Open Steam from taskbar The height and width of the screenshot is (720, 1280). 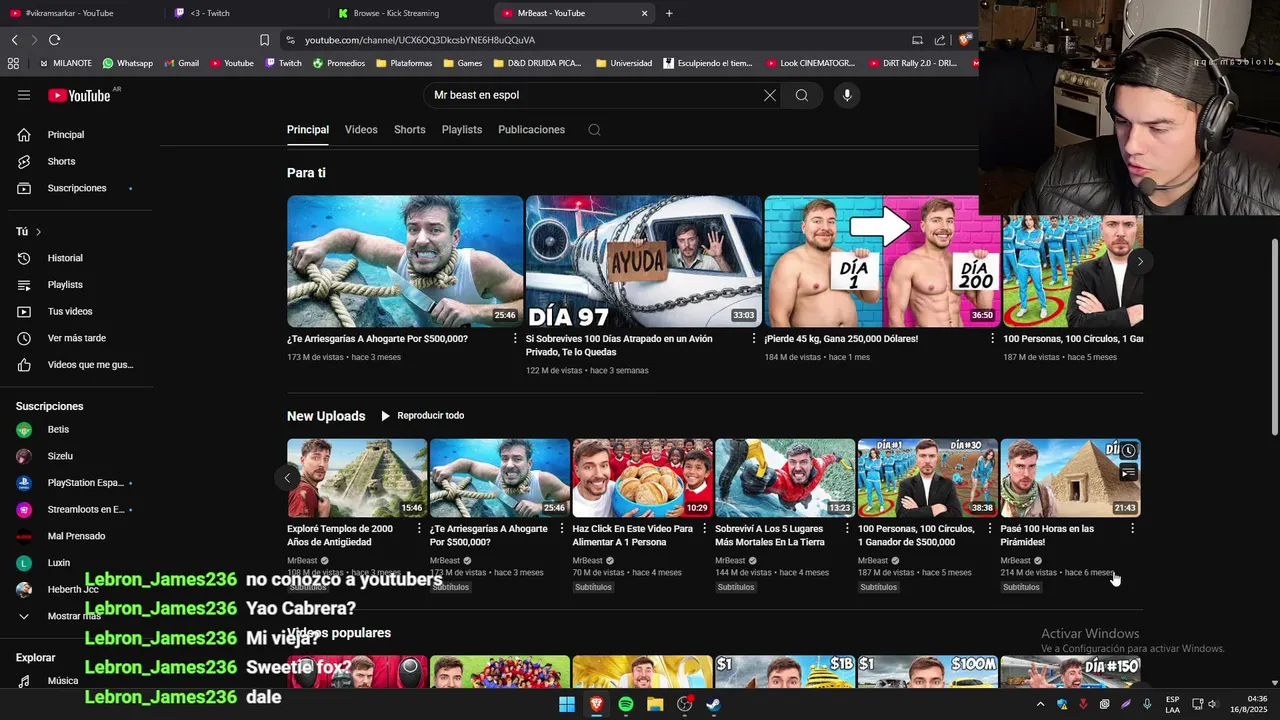pos(714,704)
